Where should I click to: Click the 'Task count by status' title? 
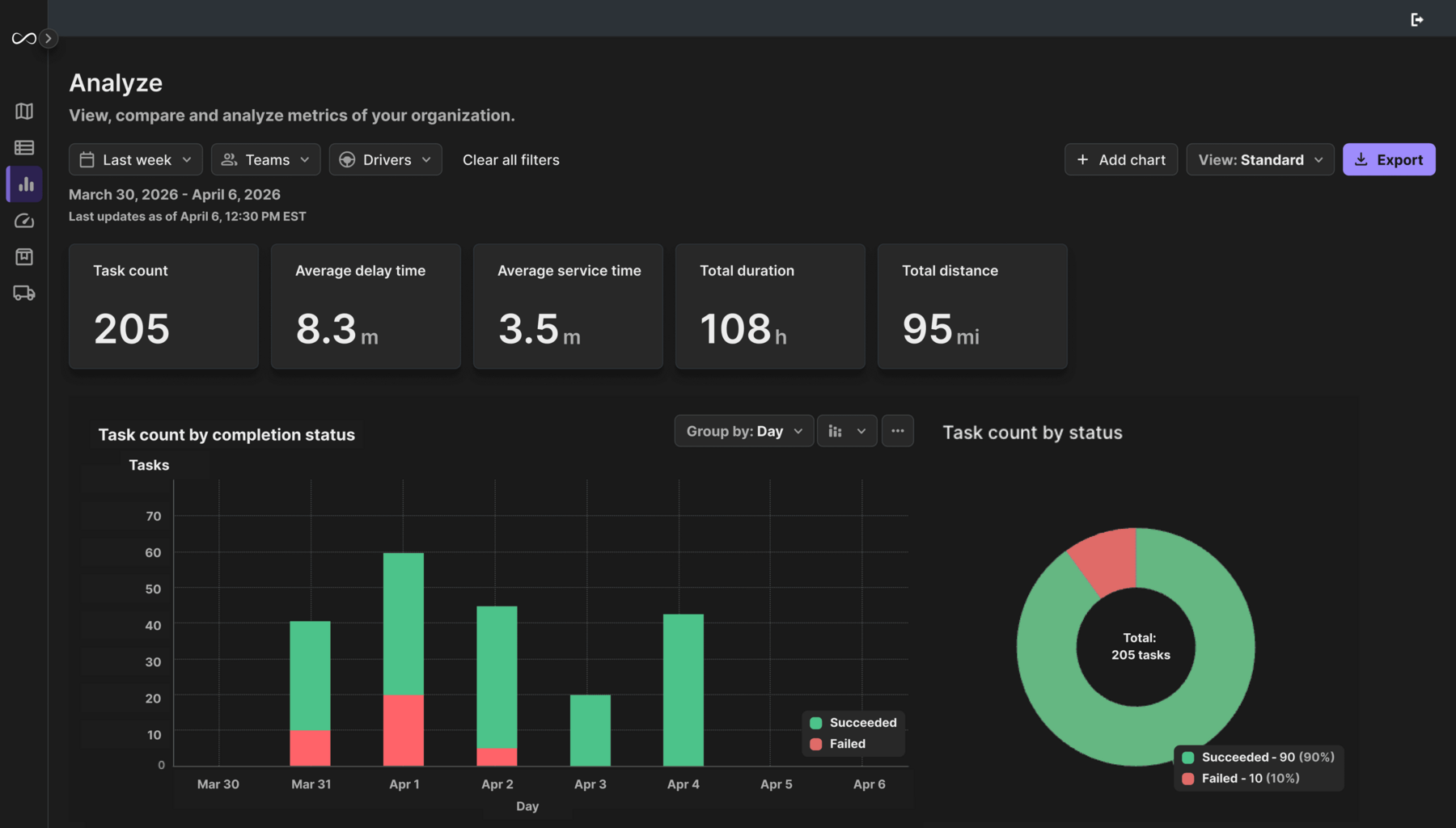click(1032, 433)
